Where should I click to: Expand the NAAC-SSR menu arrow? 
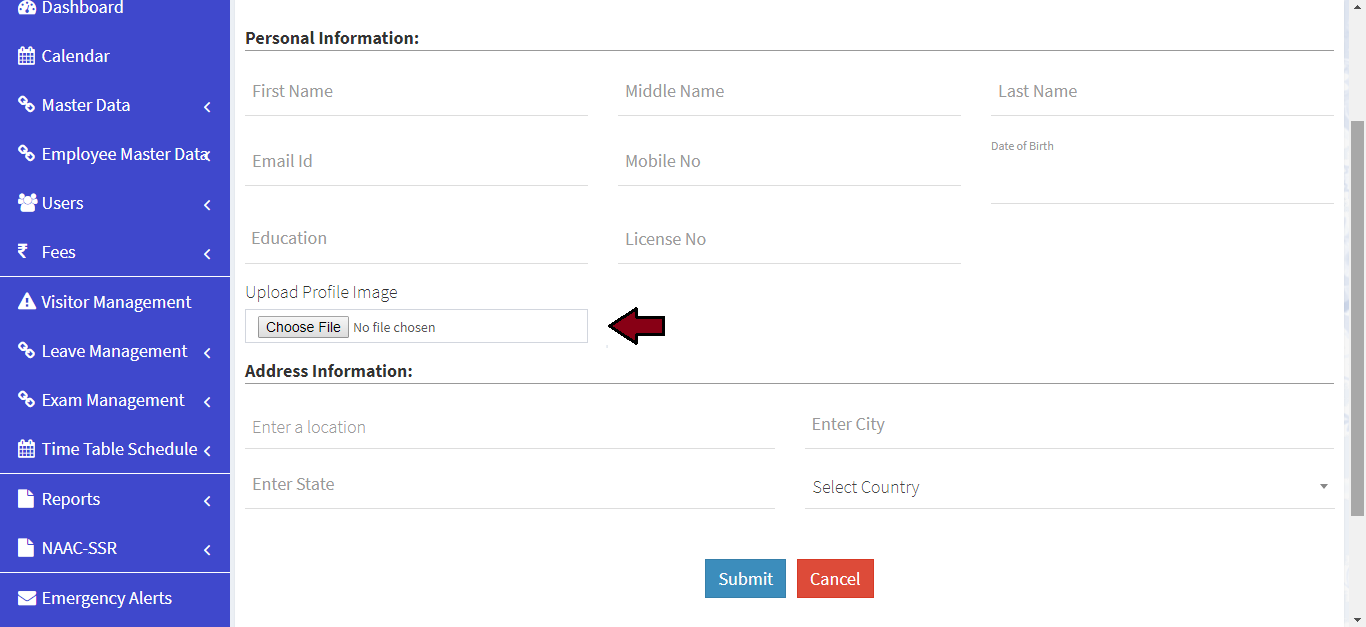(x=207, y=549)
